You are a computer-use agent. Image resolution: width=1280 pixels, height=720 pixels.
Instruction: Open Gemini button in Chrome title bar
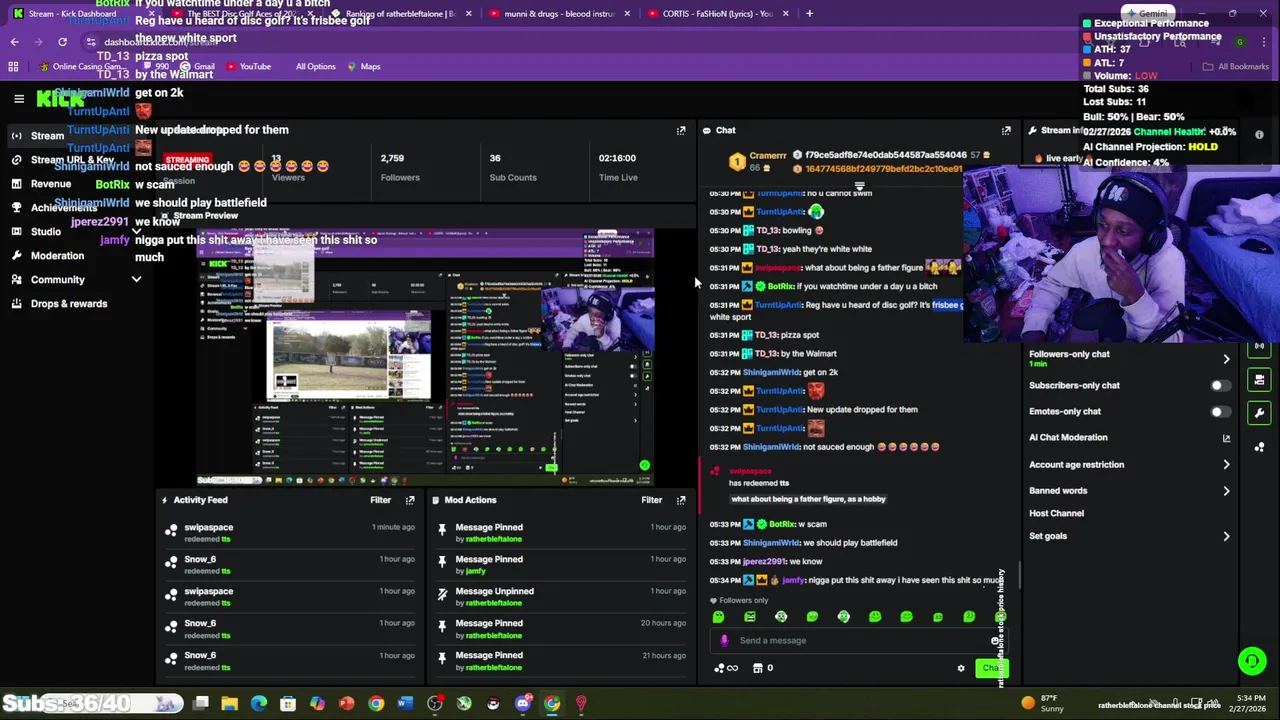(x=1146, y=14)
